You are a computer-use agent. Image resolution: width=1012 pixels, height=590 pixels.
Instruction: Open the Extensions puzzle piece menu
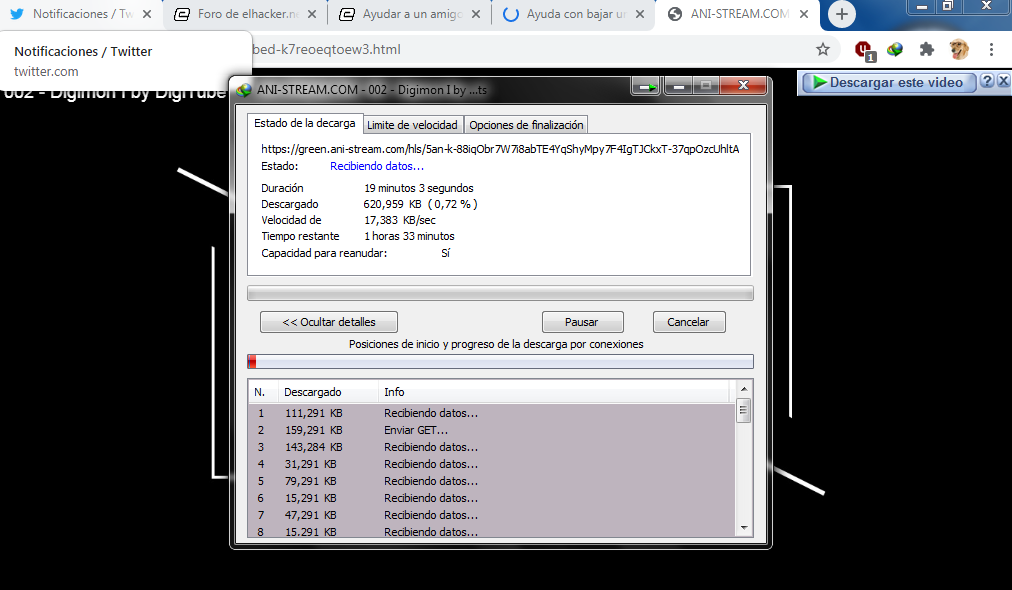pyautogui.click(x=927, y=50)
